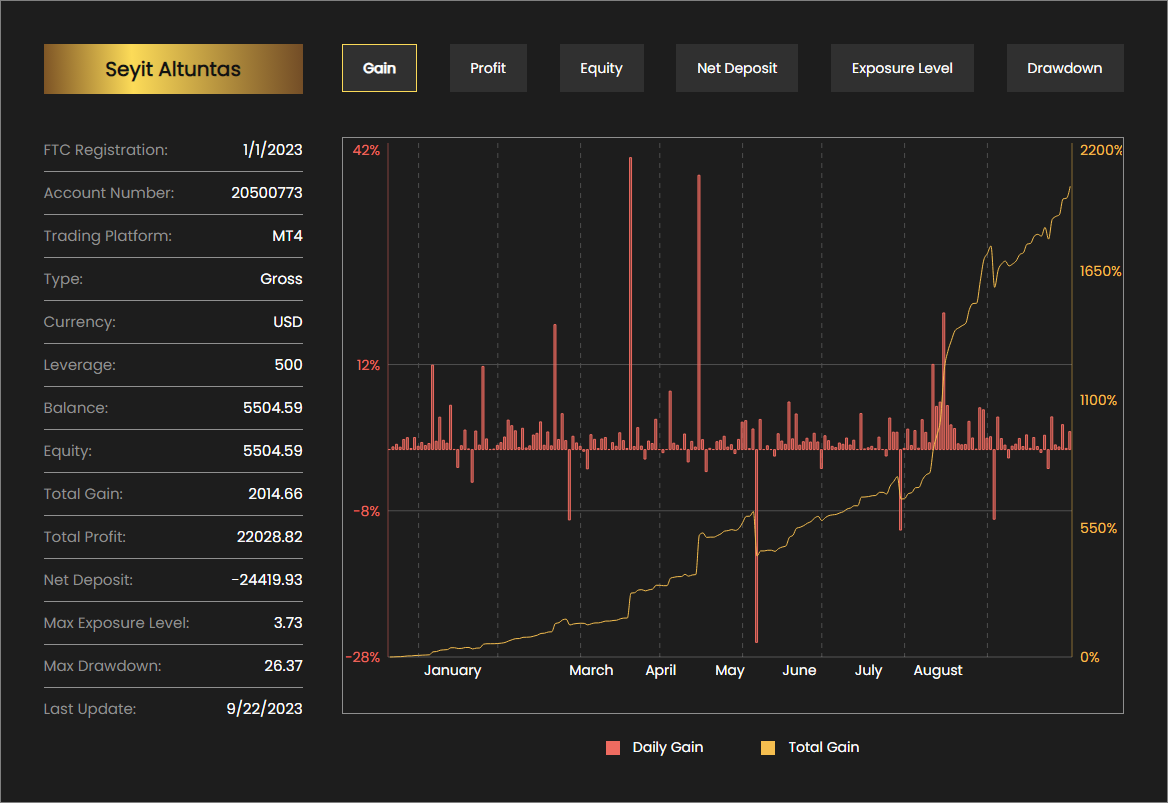This screenshot has width=1168, height=803.
Task: Click the -8% daily gain axis label
Action: (x=366, y=511)
